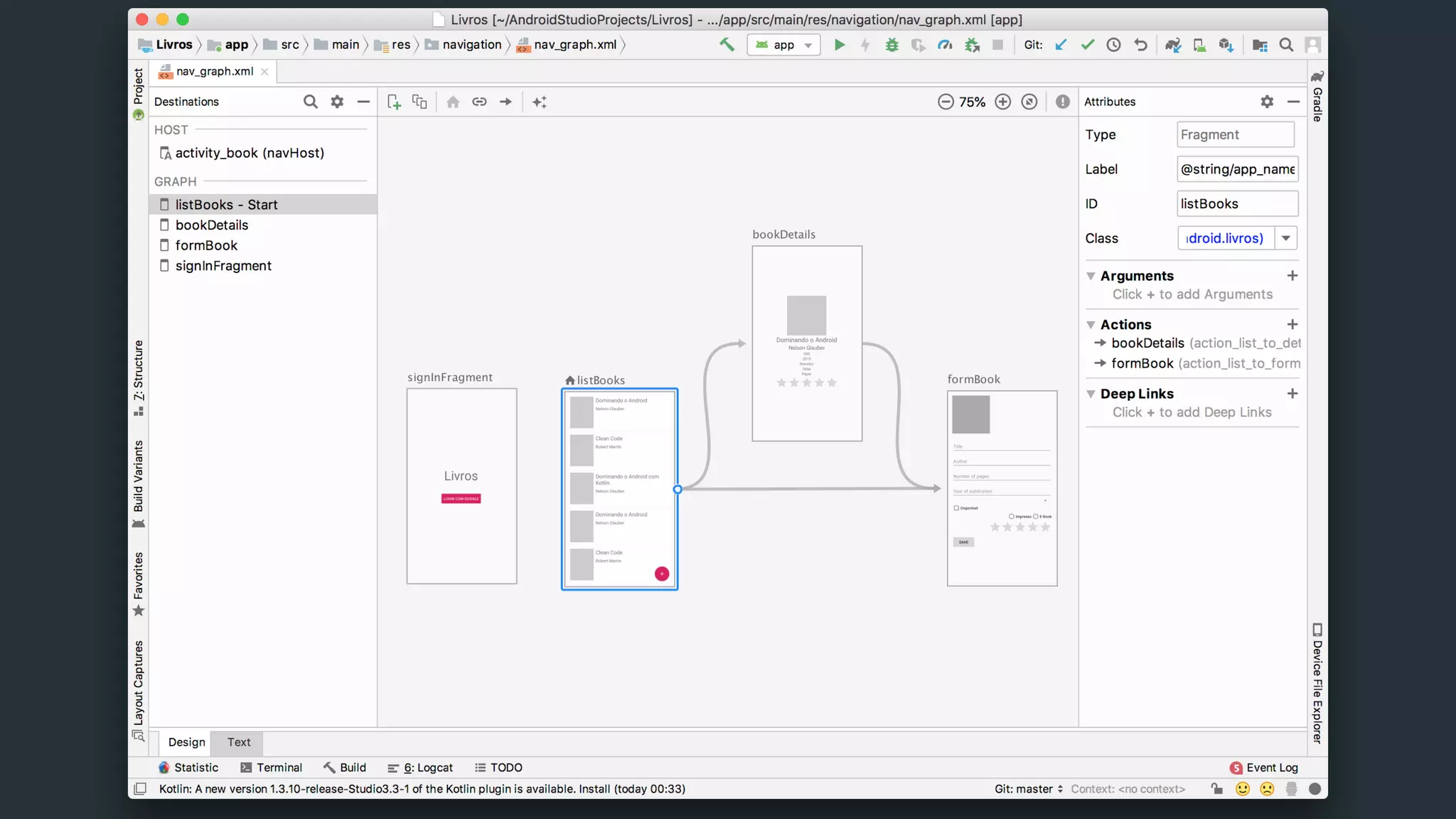1456x819 pixels.
Task: Click the Nest Into New Graph icon
Action: (420, 102)
